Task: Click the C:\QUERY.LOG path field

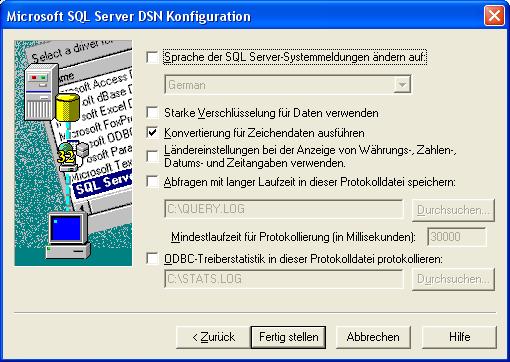Action: point(284,209)
